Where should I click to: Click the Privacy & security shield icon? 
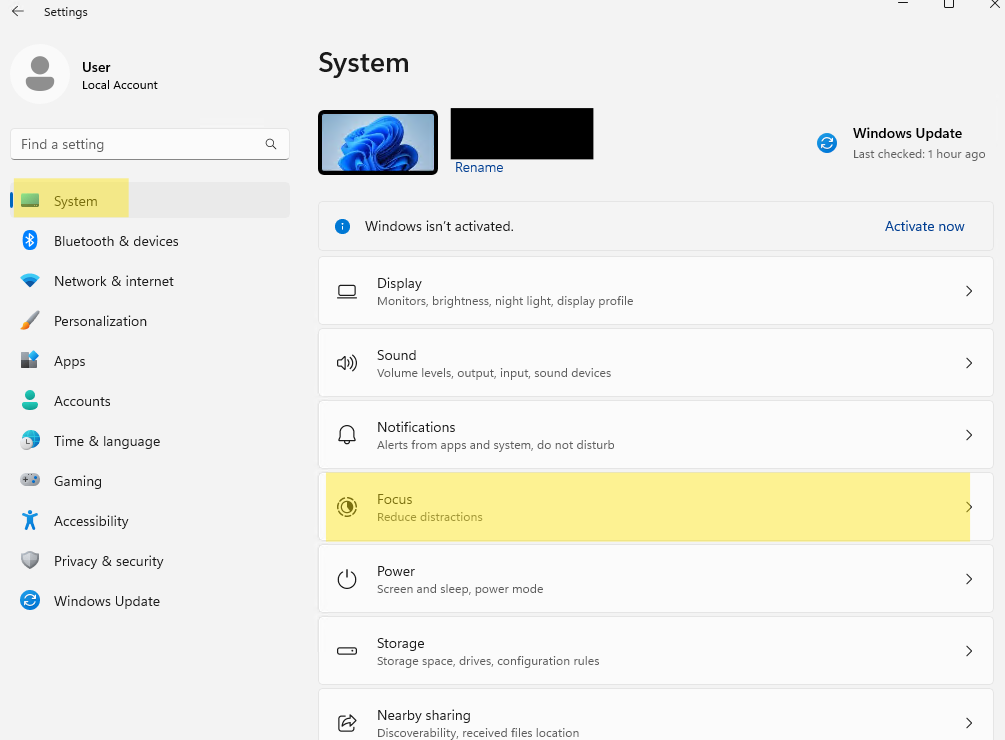[x=30, y=561]
